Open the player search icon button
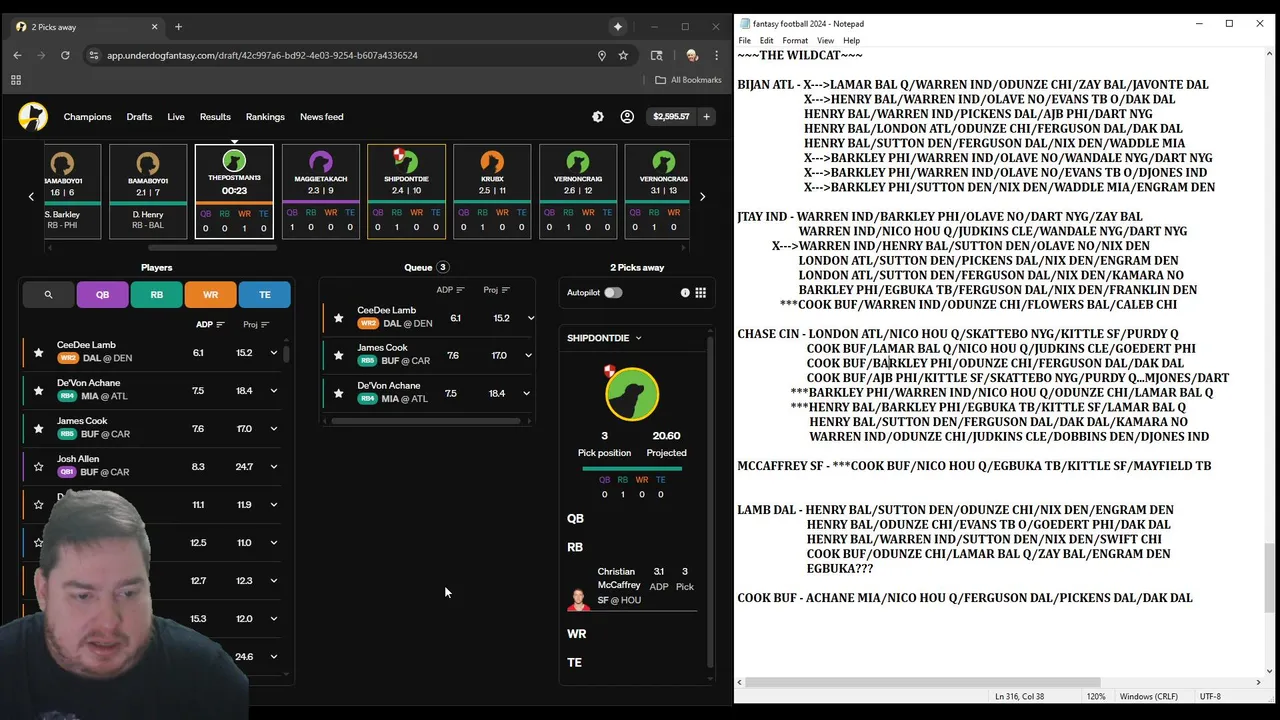This screenshot has width=1280, height=720. coord(48,295)
